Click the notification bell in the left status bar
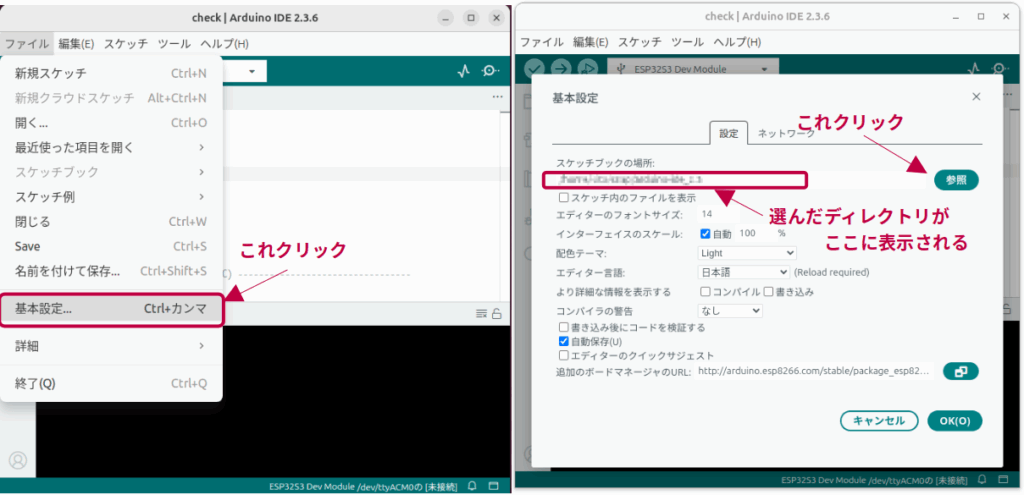The height and width of the screenshot is (495, 1024). [x=471, y=486]
